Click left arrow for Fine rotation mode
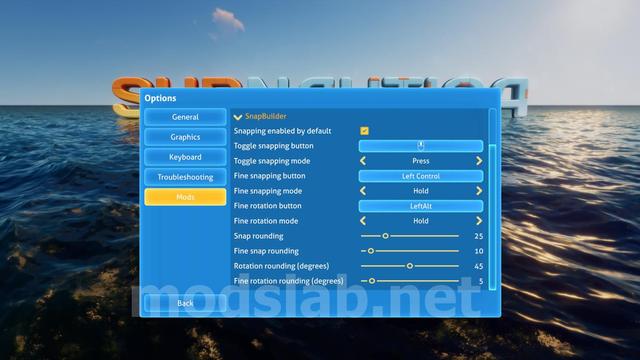Image resolution: width=640 pixels, height=360 pixels. click(x=363, y=221)
